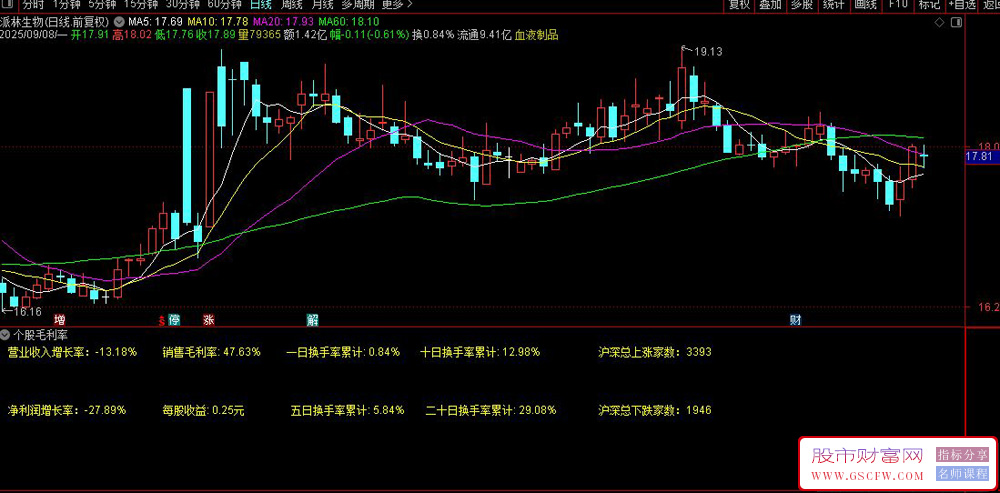The width and height of the screenshot is (1000, 493).
Task: Expand the 更多 > period options
Action: click(x=397, y=4)
